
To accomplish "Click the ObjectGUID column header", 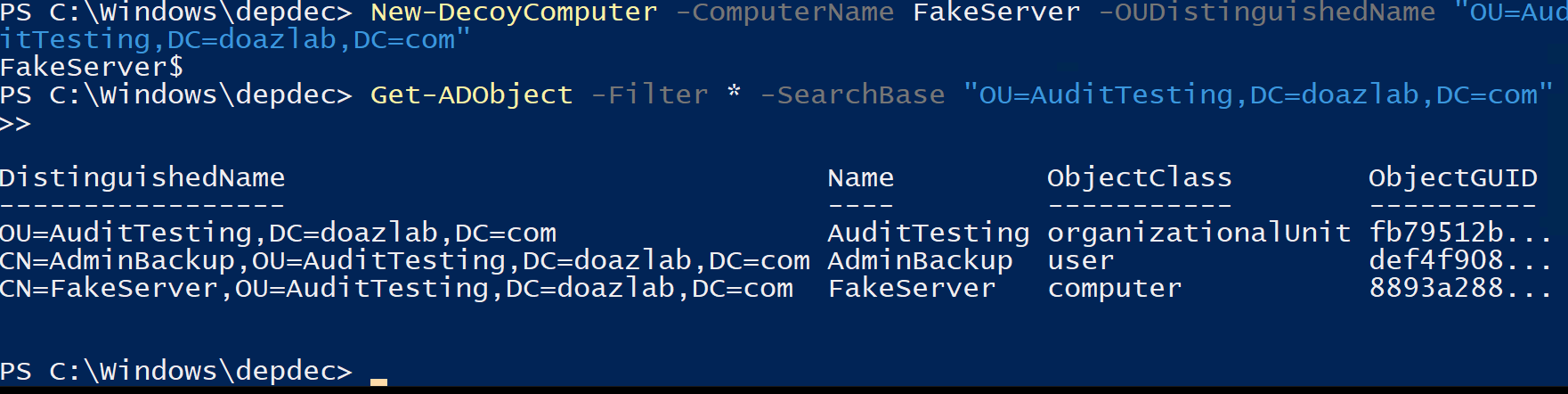I will coord(1452,177).
